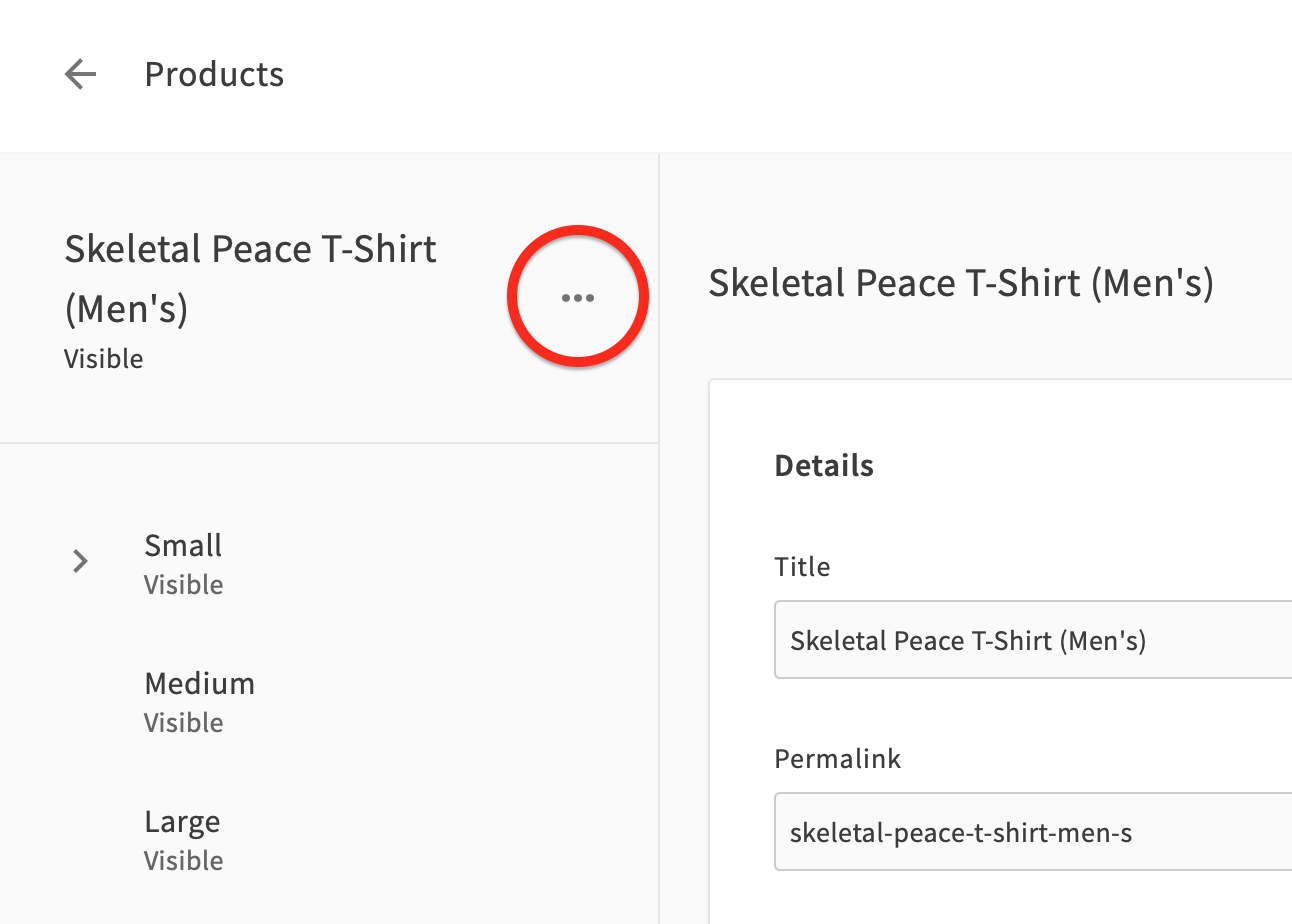Select the sidebar product name Skeletal Peace T-Shirt

(x=251, y=279)
